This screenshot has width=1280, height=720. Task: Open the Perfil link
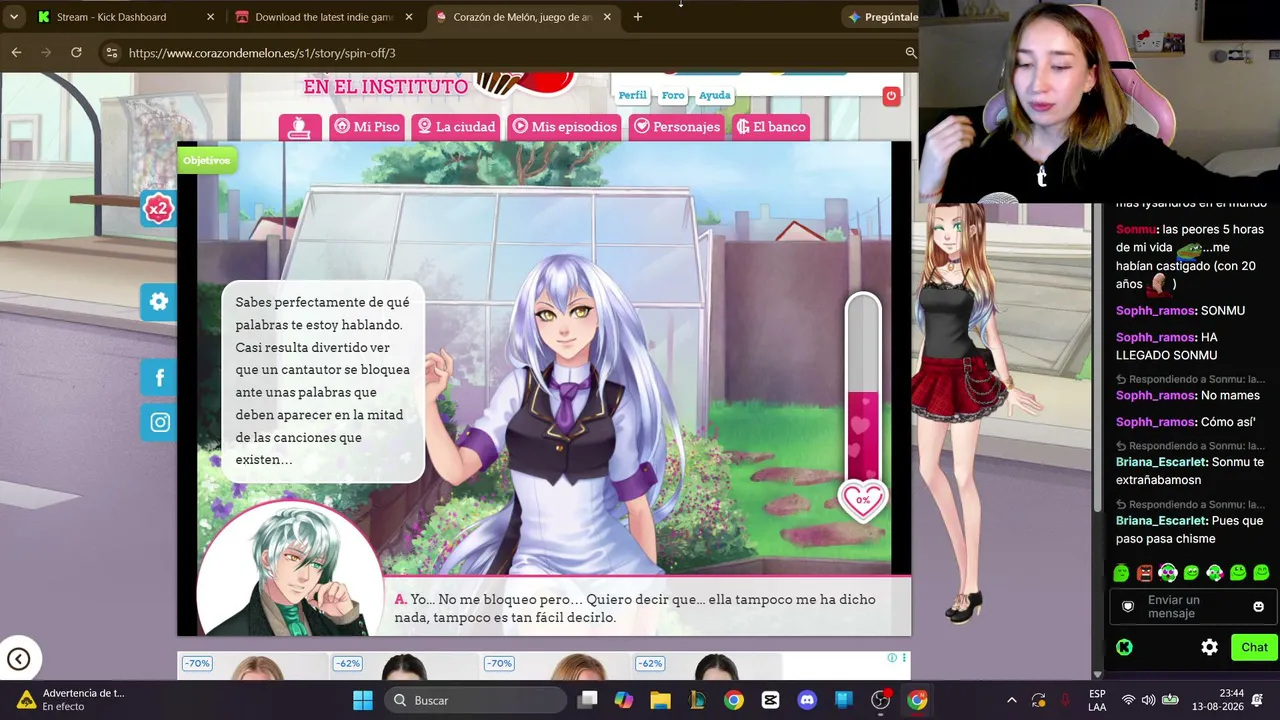[x=632, y=95]
